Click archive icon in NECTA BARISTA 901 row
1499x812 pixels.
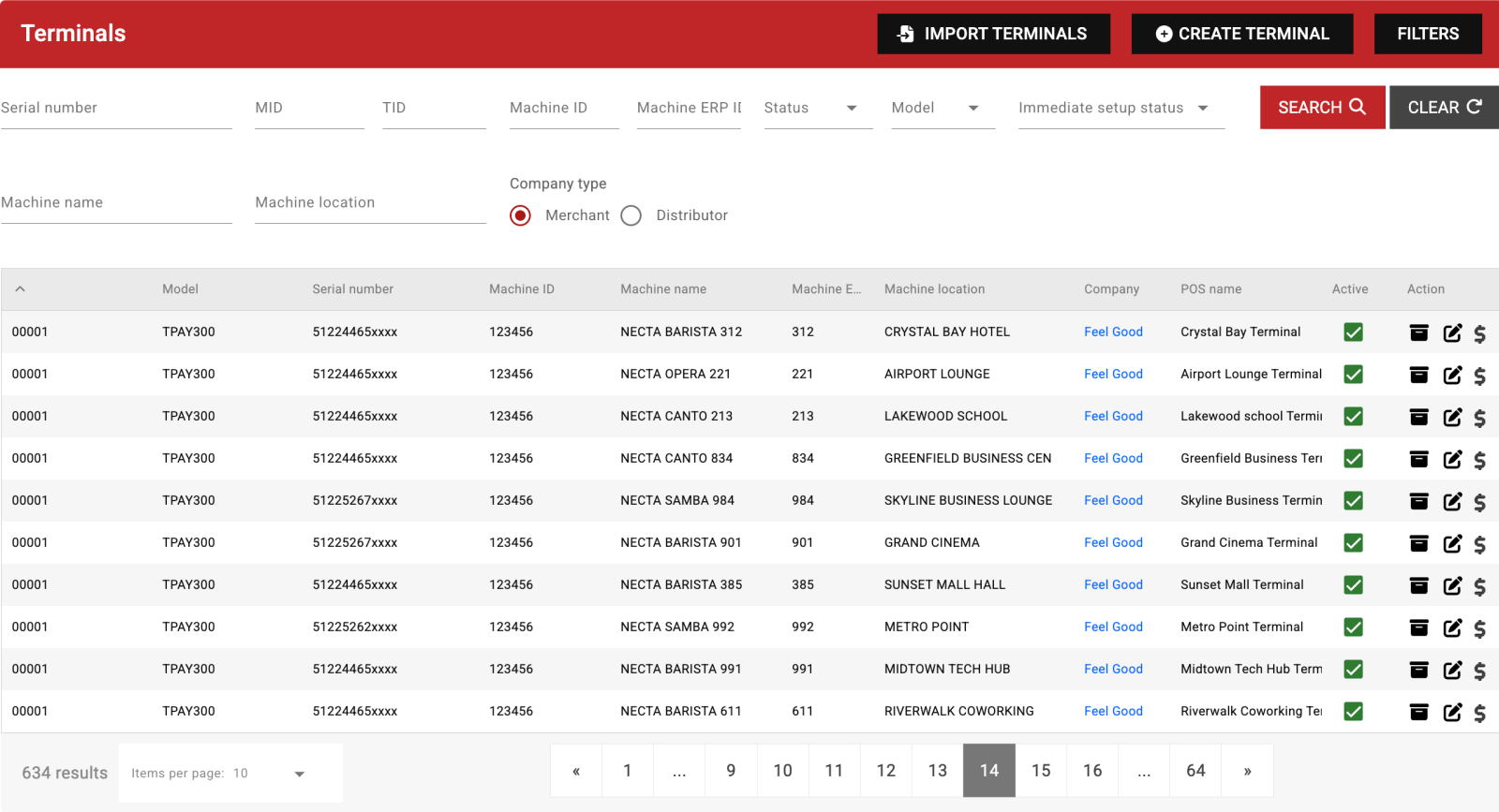coord(1419,543)
